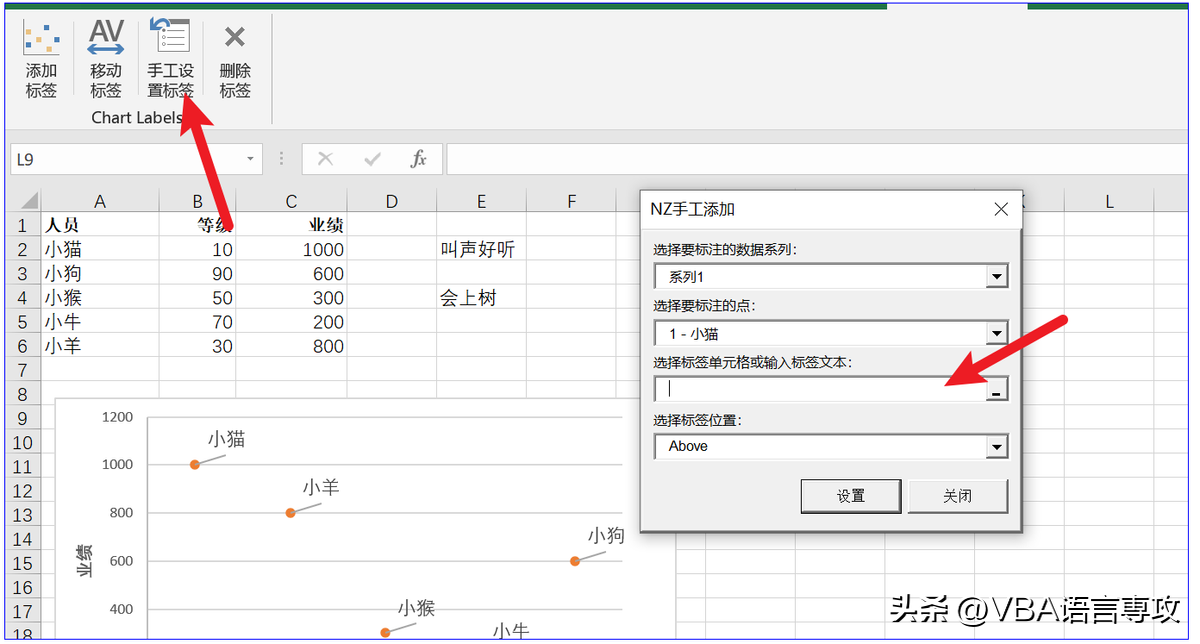Click cell with value 600 in column C
This screenshot has width=1200, height=644.
coord(291,274)
